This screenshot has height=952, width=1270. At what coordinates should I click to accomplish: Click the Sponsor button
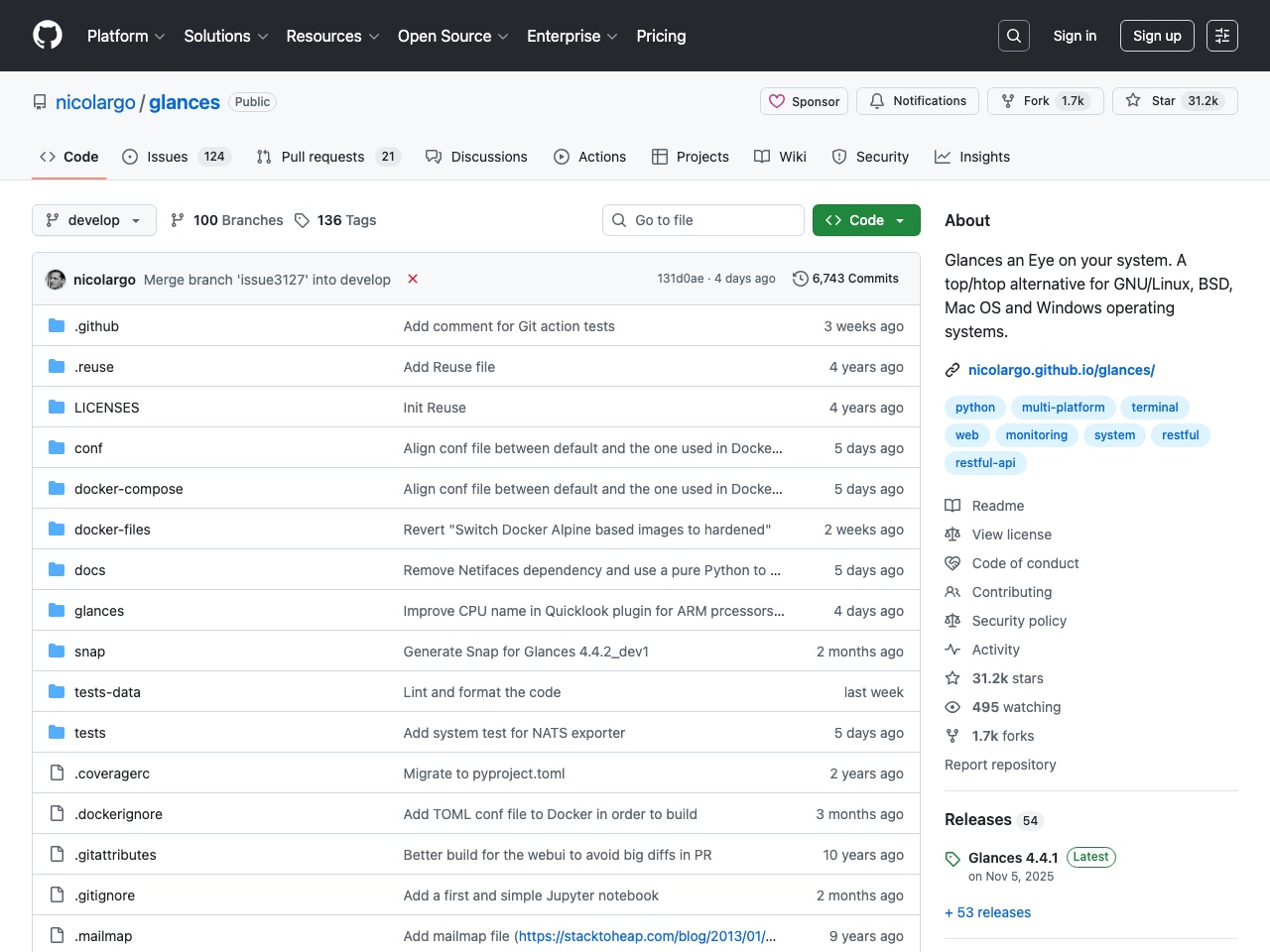click(804, 100)
